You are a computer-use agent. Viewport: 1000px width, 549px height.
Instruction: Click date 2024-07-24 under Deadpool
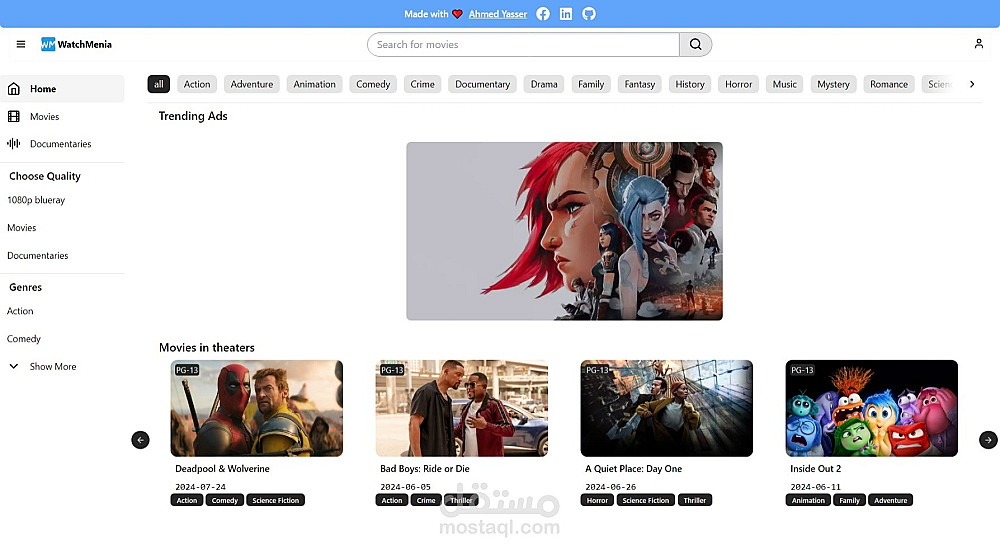[200, 487]
